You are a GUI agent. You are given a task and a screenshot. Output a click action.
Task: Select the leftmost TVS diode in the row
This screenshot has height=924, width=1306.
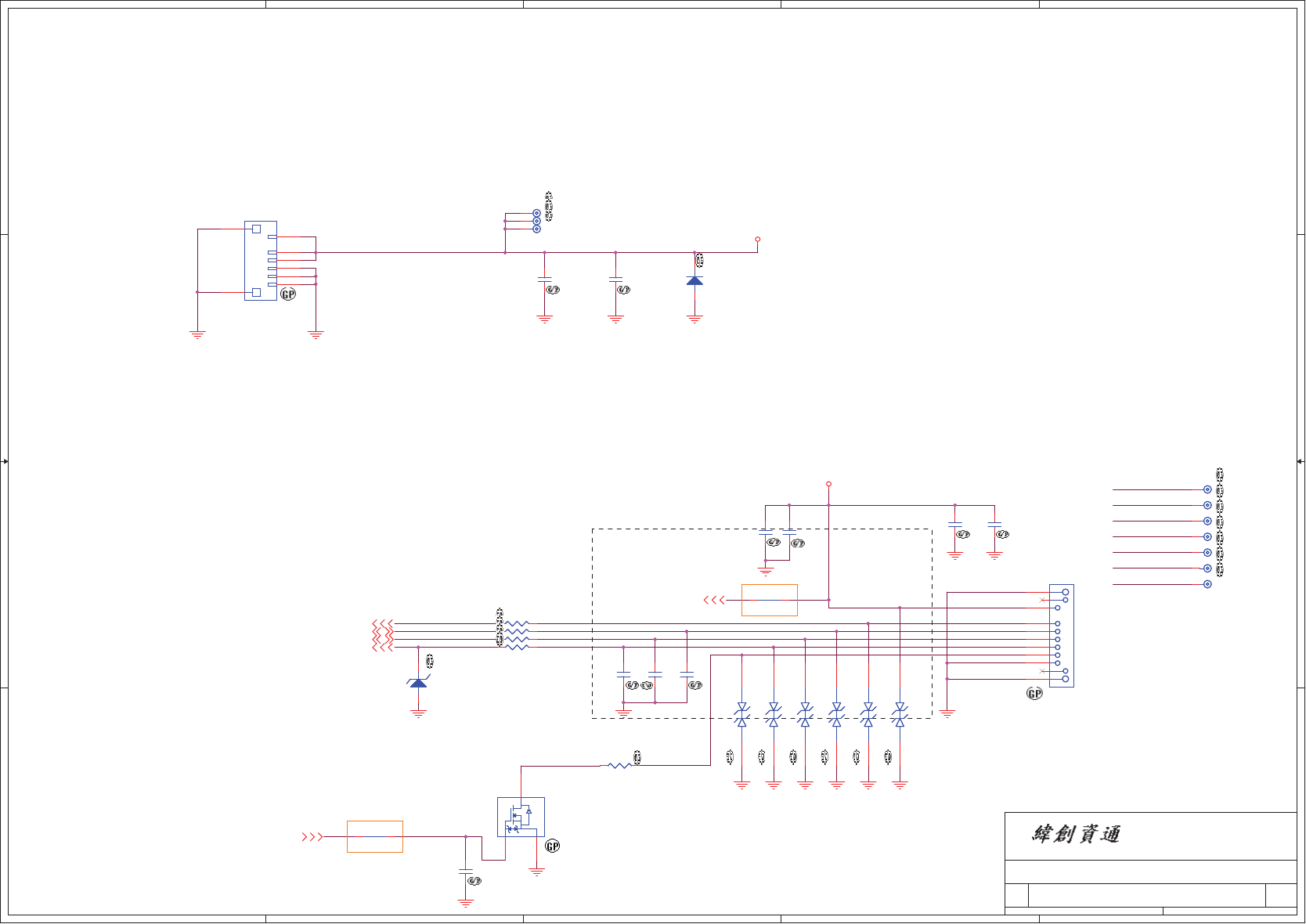(x=741, y=714)
